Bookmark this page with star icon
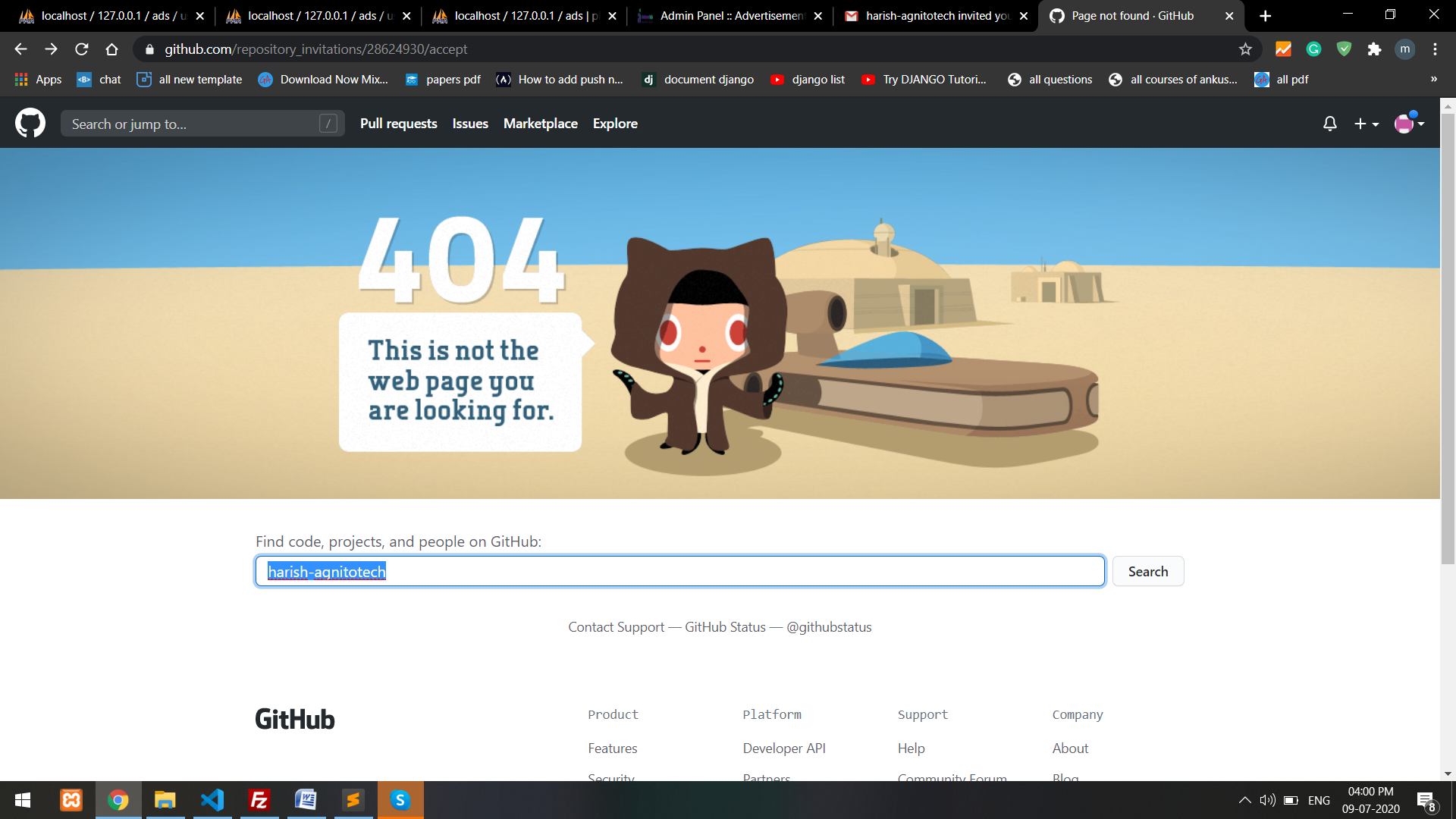 tap(1245, 49)
